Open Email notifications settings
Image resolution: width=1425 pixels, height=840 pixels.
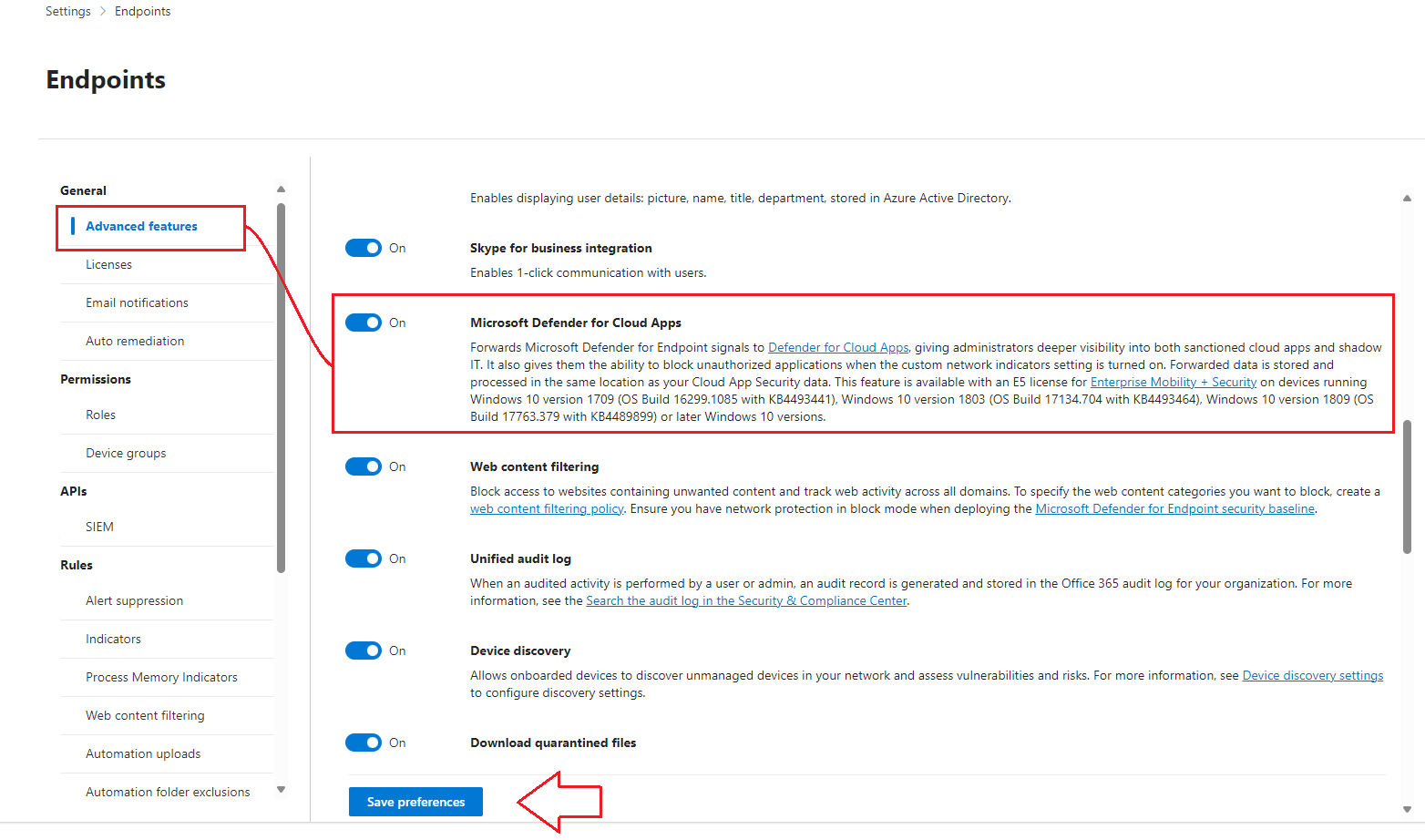[137, 302]
